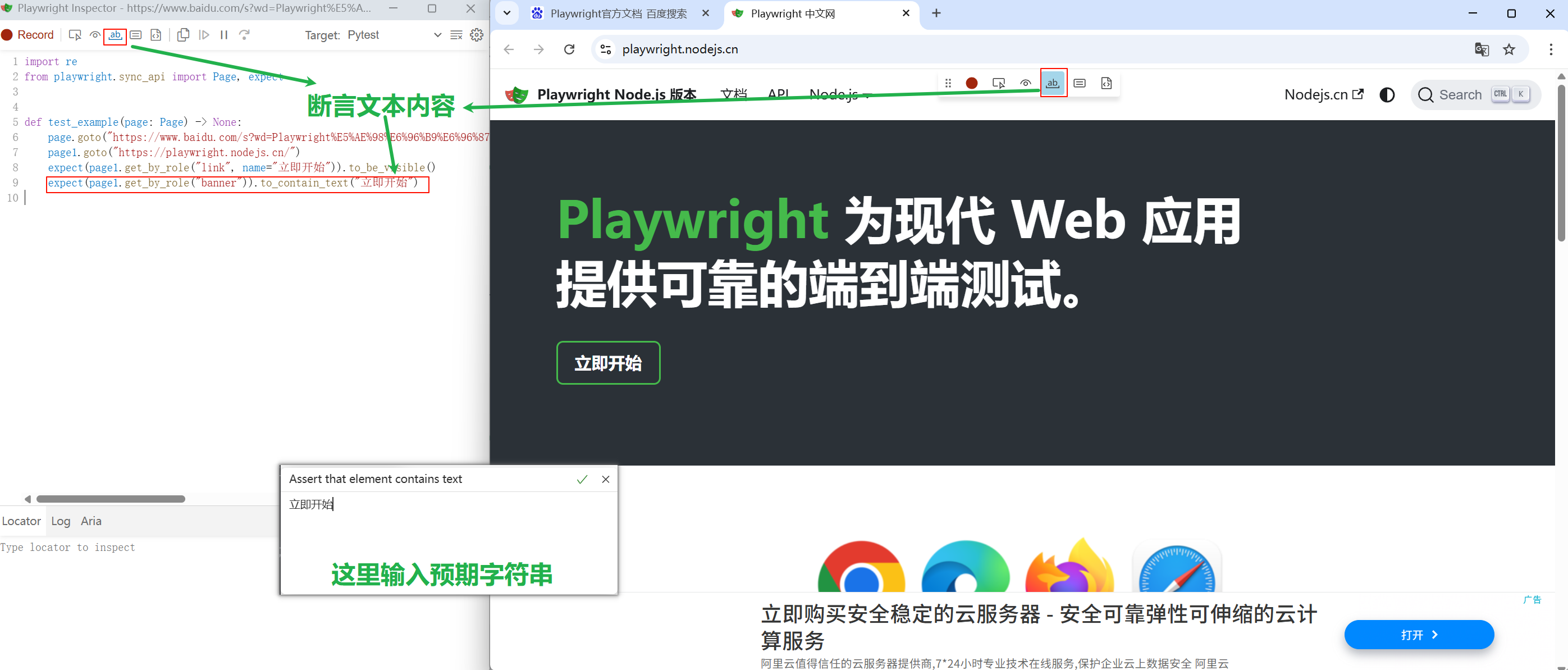This screenshot has width=1568, height=670.
Task: Open the Nodejs.cn external link
Action: tap(1323, 94)
